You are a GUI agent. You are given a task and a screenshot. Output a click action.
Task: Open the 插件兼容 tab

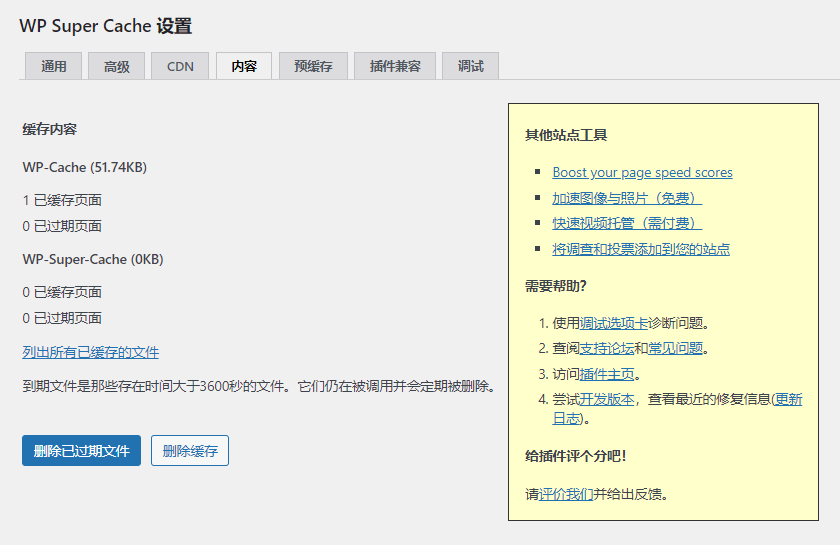(395, 66)
